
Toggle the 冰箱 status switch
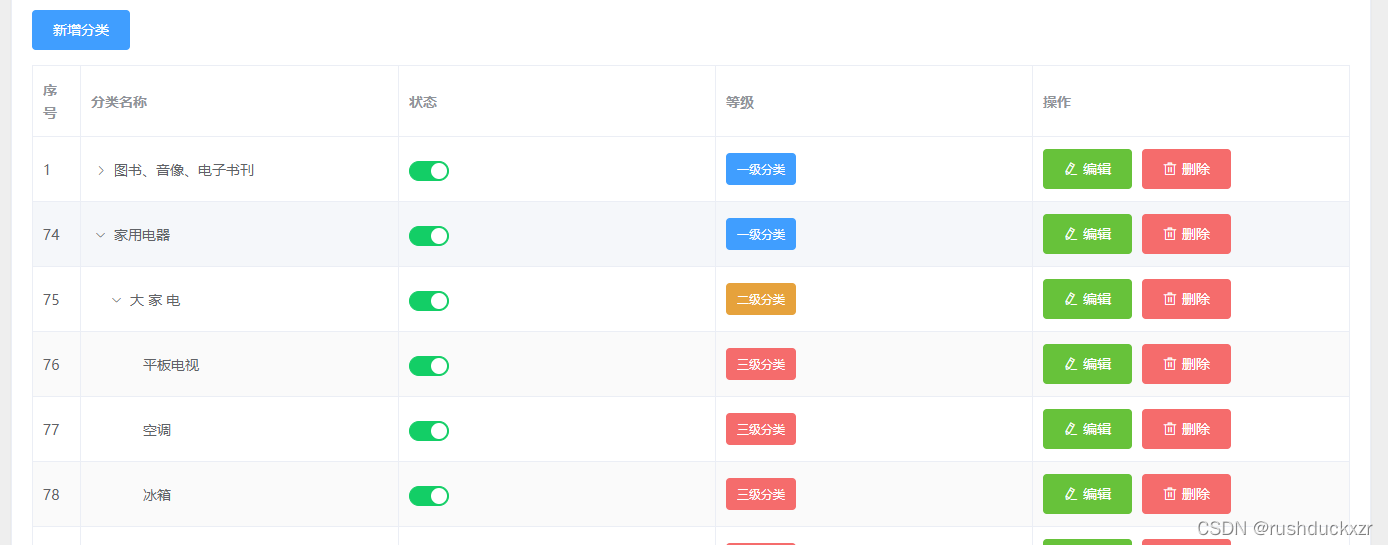tap(429, 496)
